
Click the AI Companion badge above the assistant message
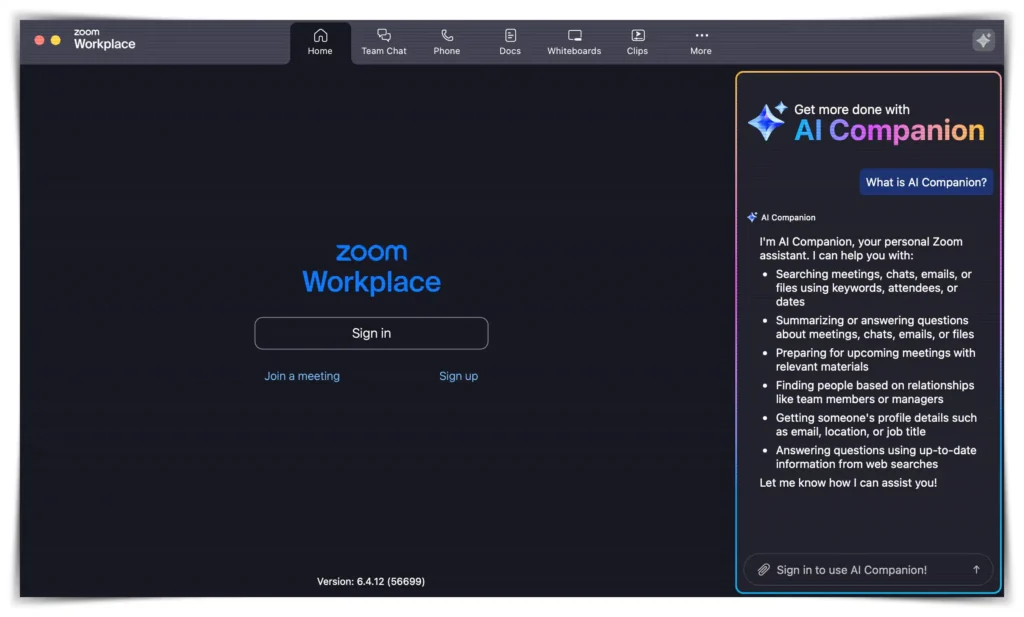click(x=781, y=217)
